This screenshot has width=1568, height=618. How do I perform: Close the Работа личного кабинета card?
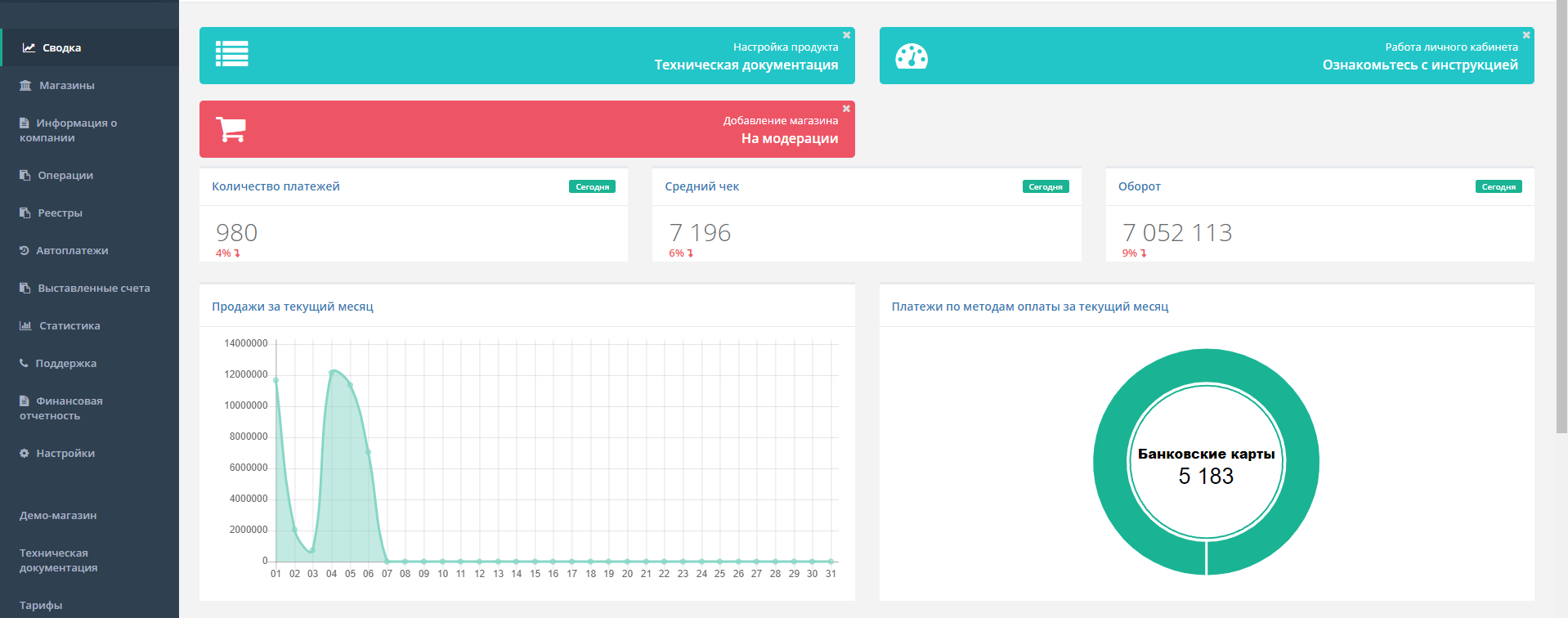1526,35
